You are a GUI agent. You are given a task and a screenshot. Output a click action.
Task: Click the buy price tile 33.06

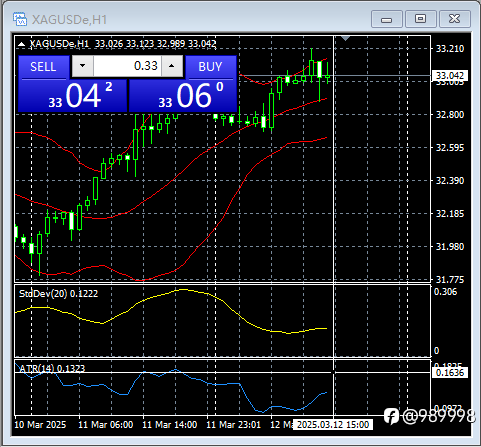point(183,96)
